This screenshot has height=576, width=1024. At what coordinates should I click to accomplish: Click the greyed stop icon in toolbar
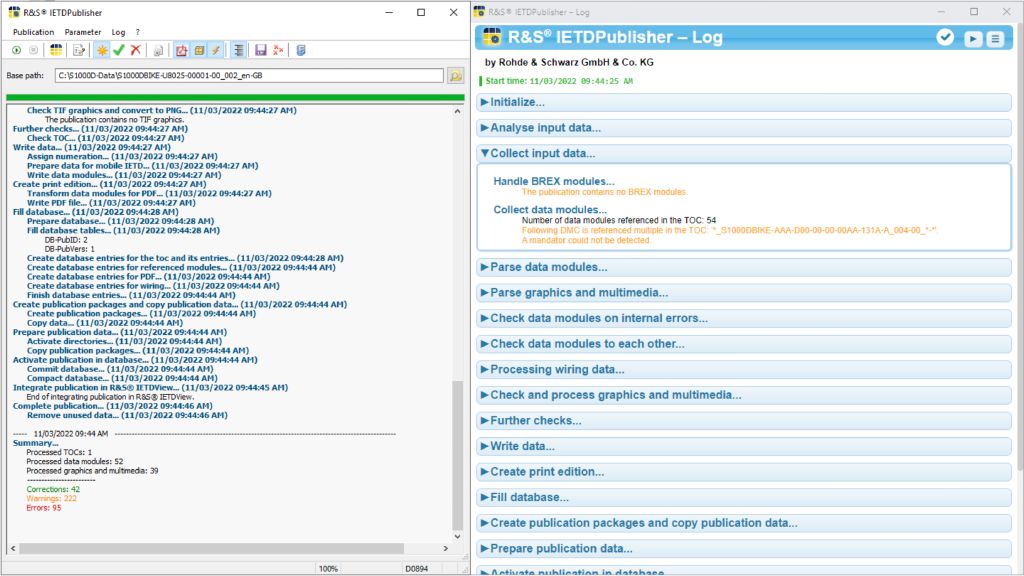click(x=33, y=50)
